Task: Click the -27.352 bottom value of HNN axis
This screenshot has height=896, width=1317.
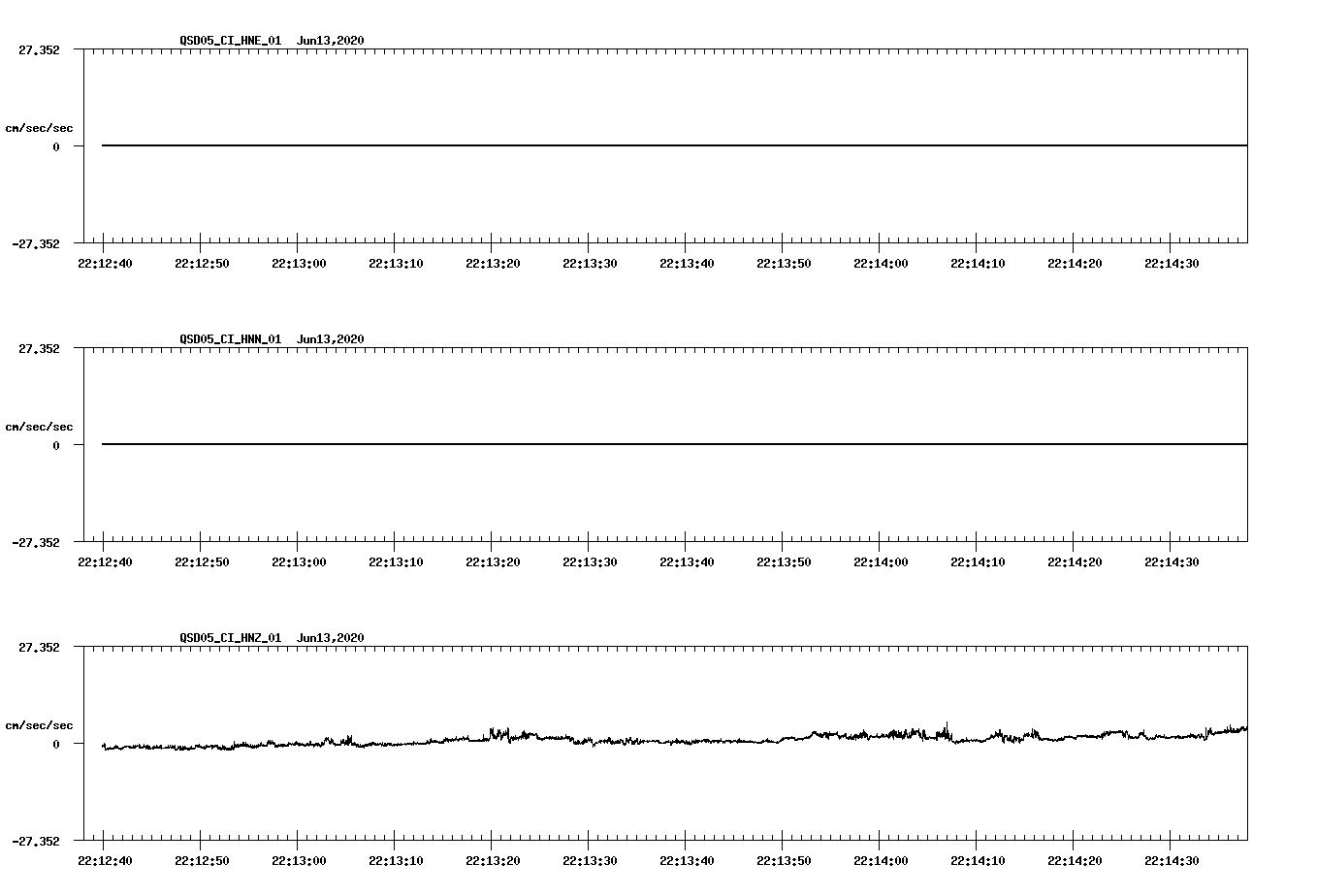Action: [x=36, y=542]
